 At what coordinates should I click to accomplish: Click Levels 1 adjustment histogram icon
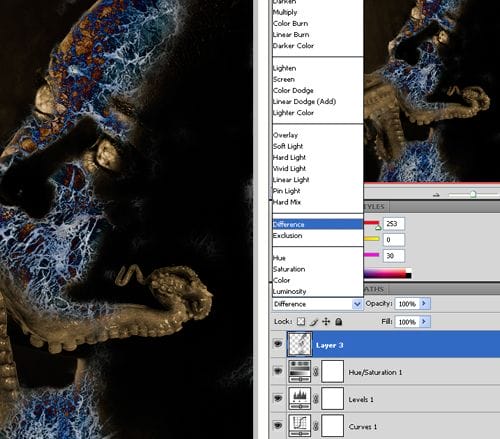click(x=299, y=398)
